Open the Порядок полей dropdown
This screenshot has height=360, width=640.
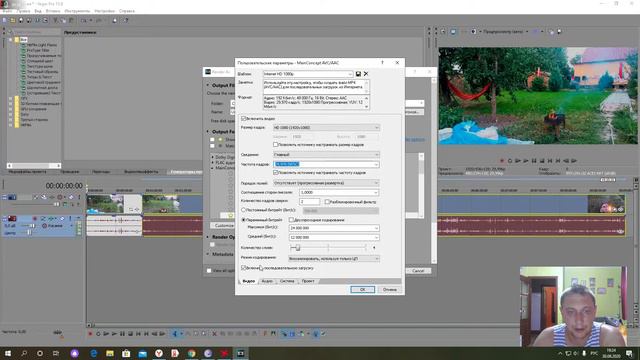click(x=326, y=183)
